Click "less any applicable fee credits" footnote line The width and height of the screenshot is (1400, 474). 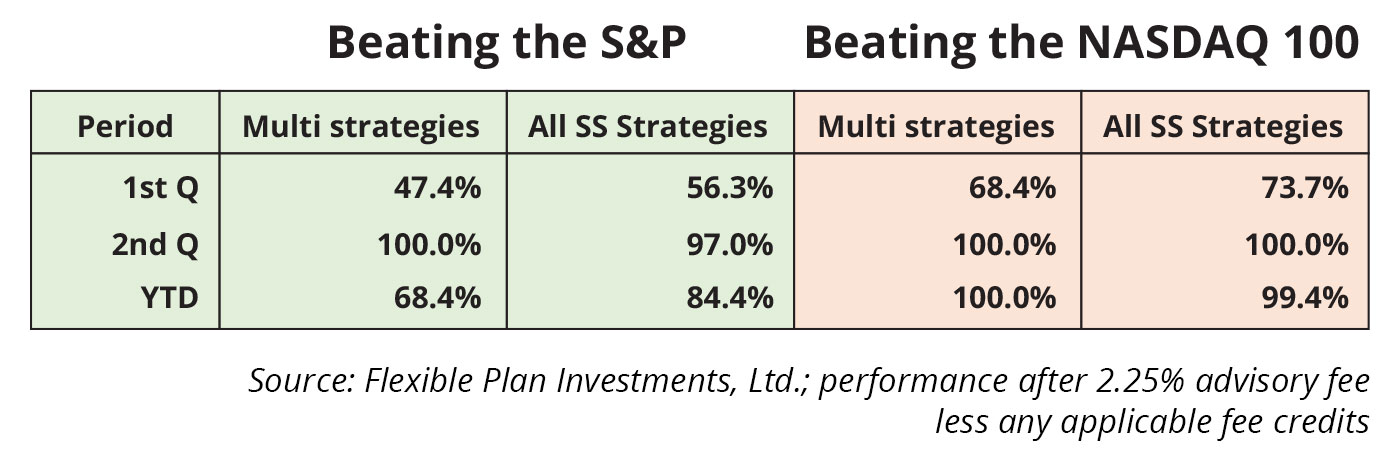click(x=1151, y=423)
